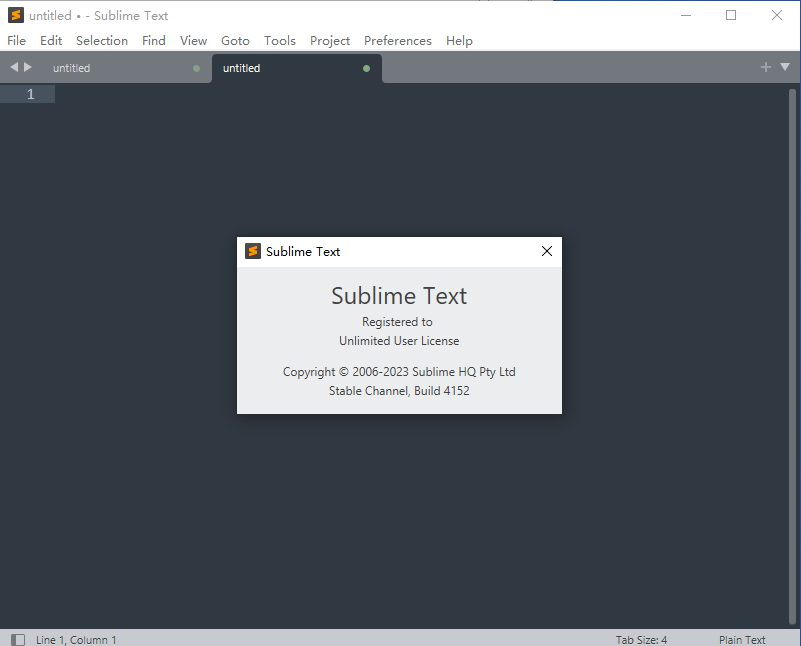Click the unsaved dot on active untitled tab
Screen dimensions: 801x646
click(x=366, y=68)
